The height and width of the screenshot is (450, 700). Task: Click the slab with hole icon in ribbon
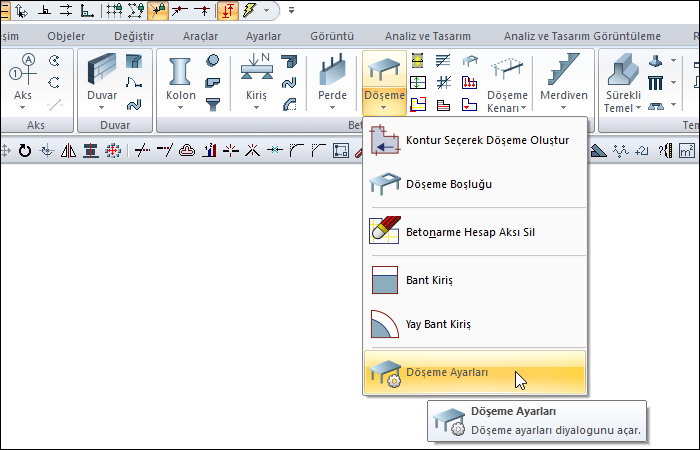pos(470,60)
